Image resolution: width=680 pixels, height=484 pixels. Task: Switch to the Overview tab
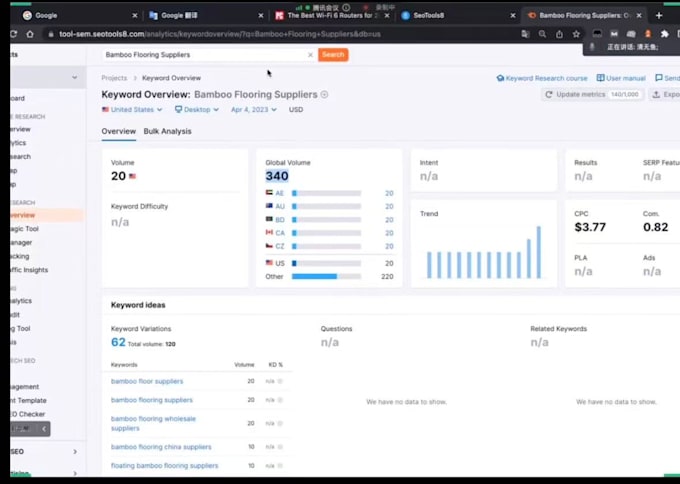tap(118, 131)
